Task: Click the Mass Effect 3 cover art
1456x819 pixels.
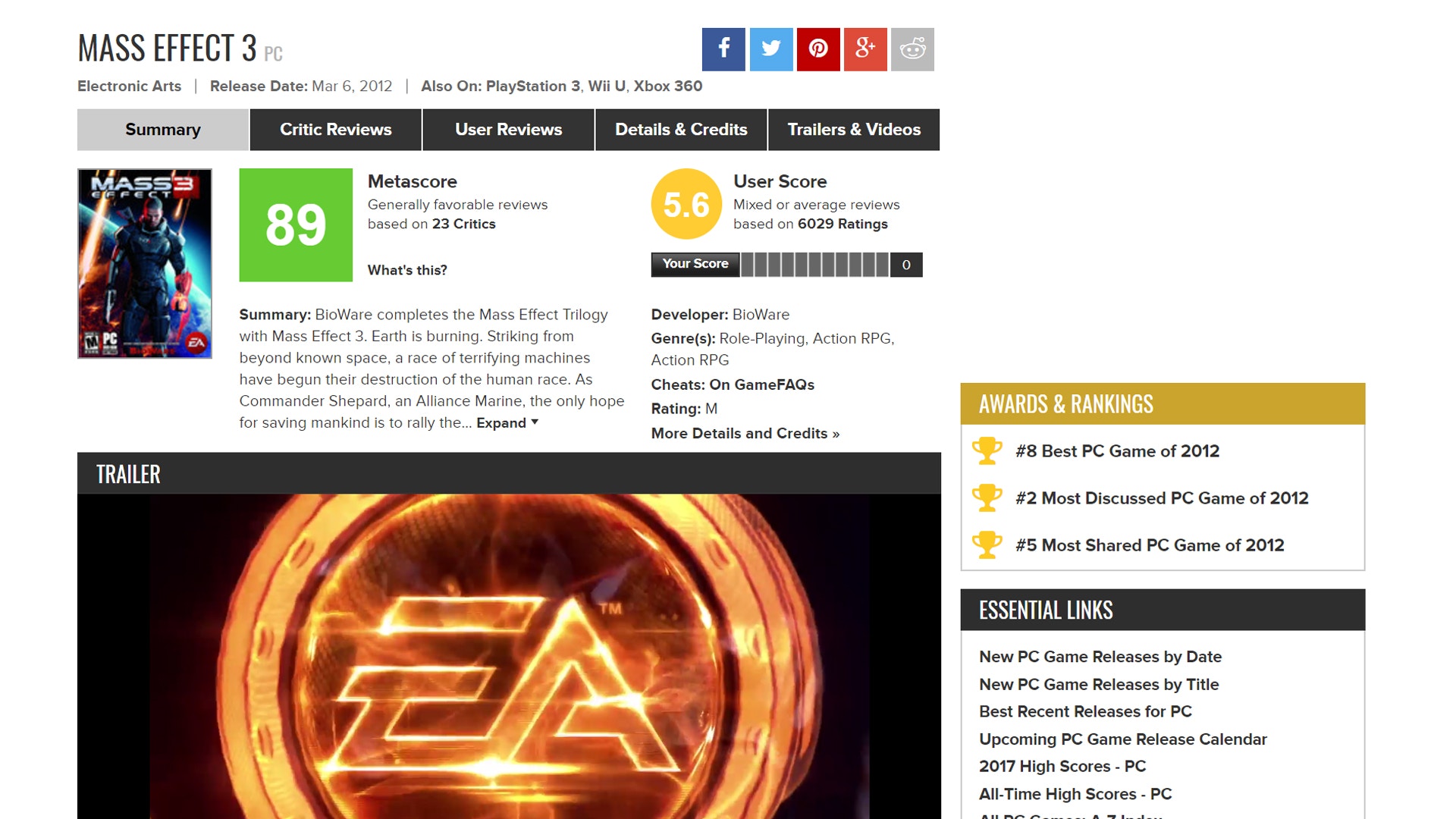Action: 145,263
